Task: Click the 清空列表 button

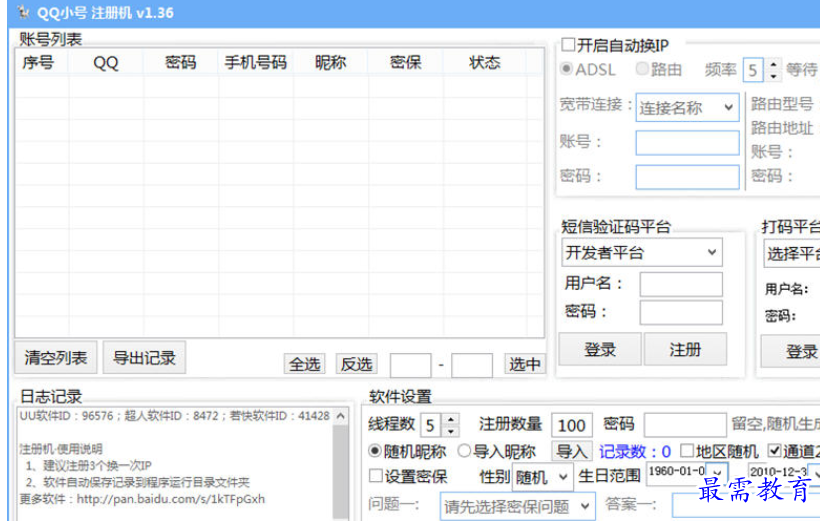Action: coord(56,358)
